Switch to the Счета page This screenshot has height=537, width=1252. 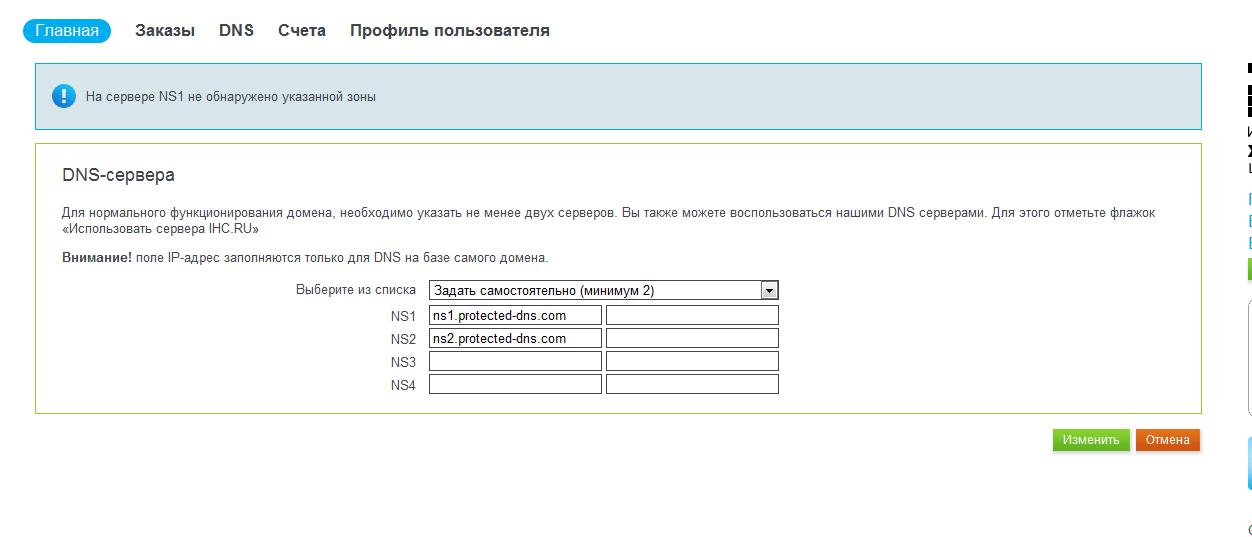[x=302, y=30]
